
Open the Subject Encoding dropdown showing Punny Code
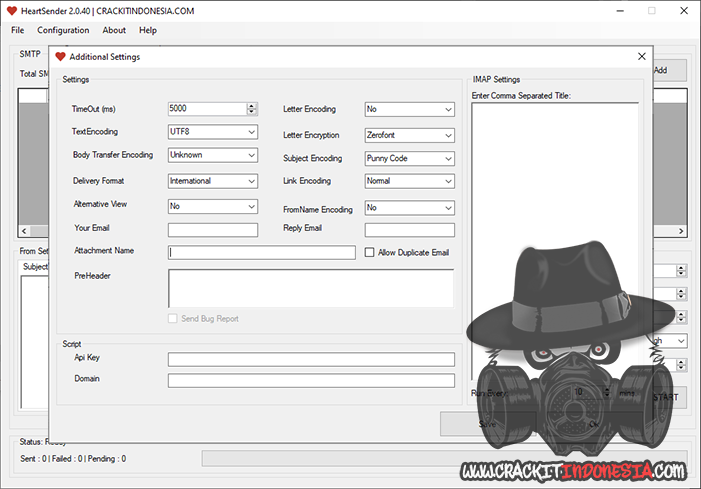pyautogui.click(x=410, y=158)
